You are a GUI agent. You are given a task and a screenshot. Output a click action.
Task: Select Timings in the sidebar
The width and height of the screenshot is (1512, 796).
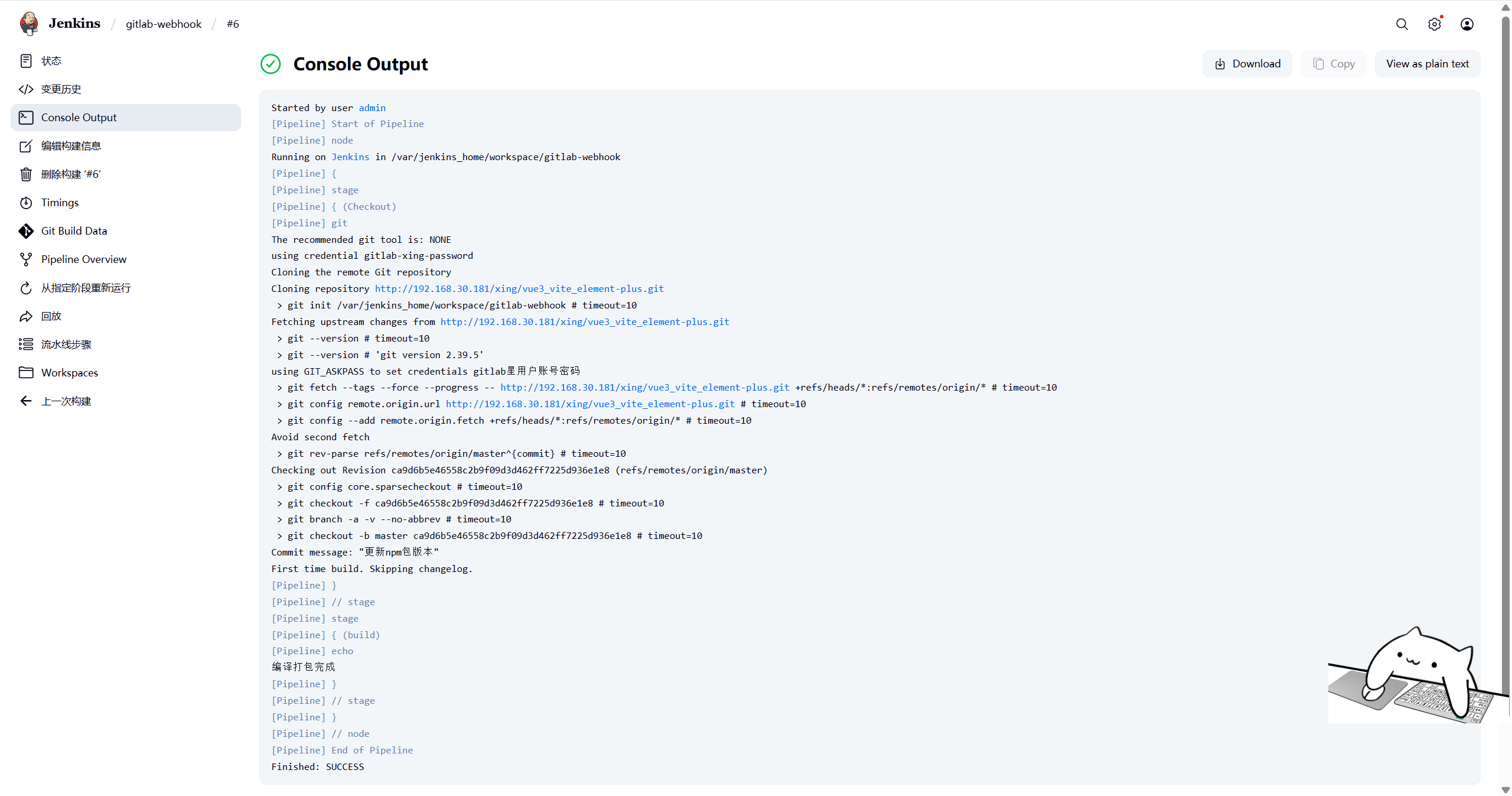pyautogui.click(x=126, y=203)
